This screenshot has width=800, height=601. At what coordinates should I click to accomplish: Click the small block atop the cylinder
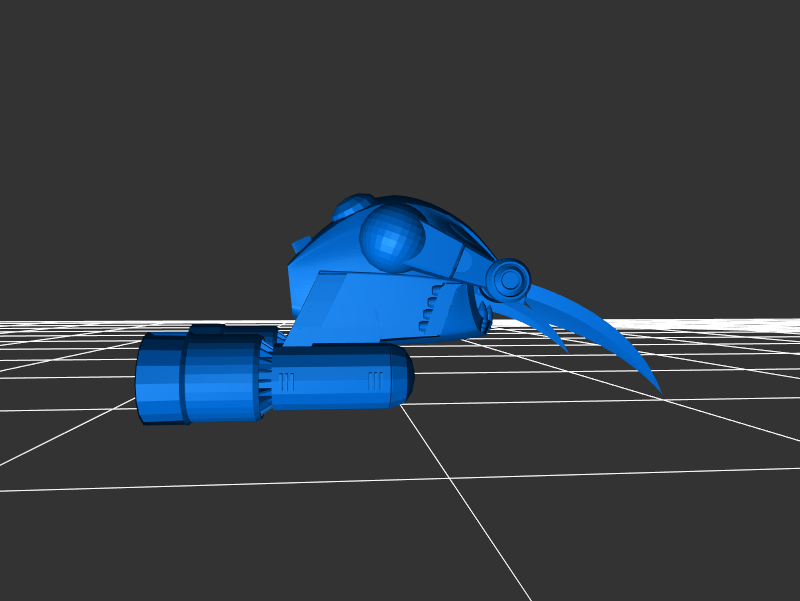[208, 329]
